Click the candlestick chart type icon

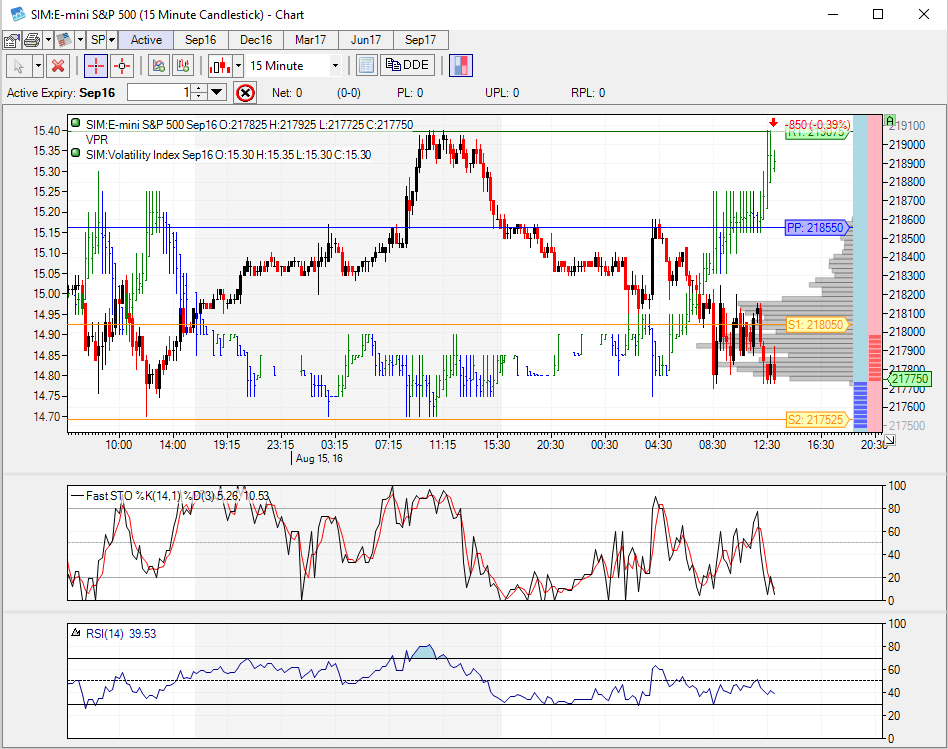pos(218,66)
